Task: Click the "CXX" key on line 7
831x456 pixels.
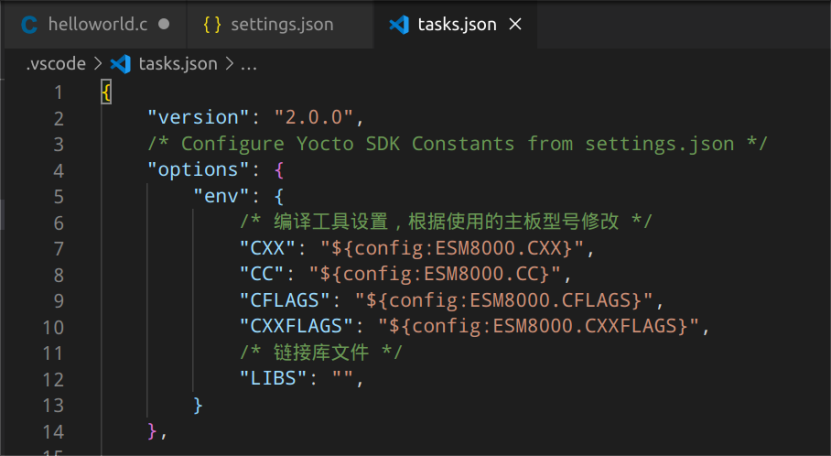Action: pos(267,248)
